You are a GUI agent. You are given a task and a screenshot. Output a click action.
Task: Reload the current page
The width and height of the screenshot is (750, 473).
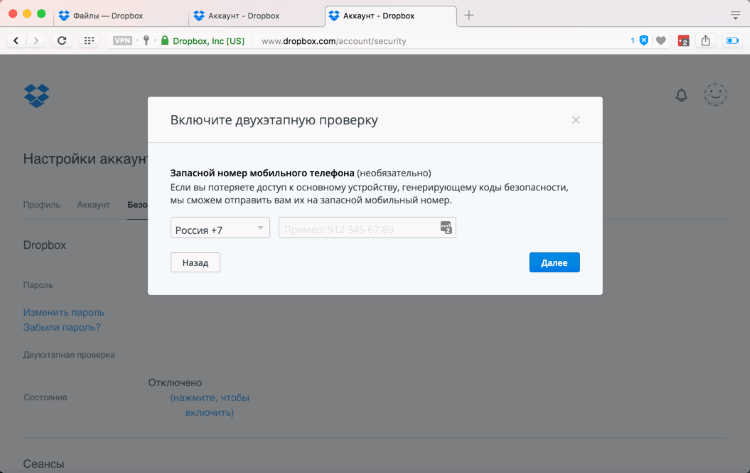(62, 40)
